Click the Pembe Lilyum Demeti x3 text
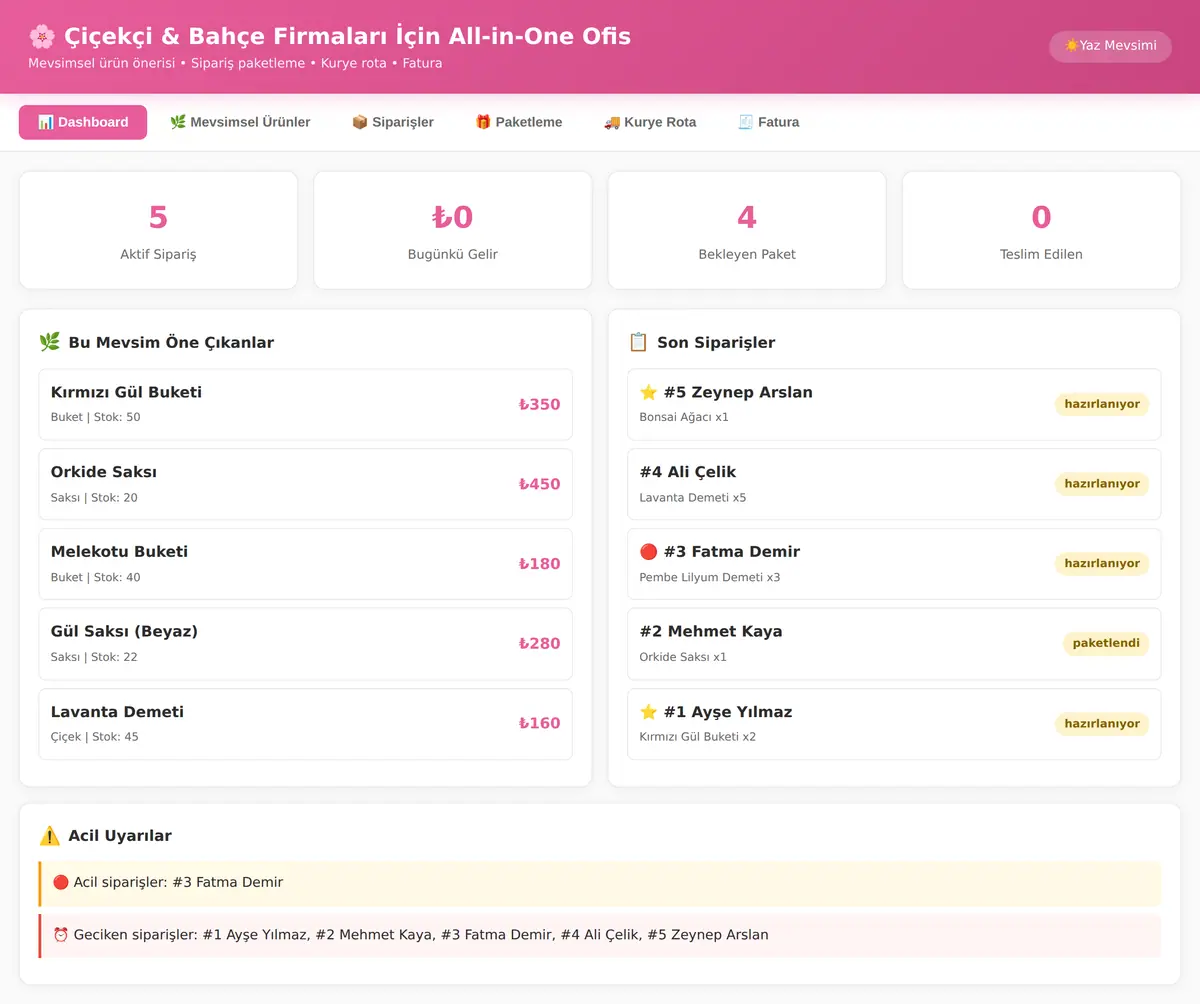 [710, 577]
